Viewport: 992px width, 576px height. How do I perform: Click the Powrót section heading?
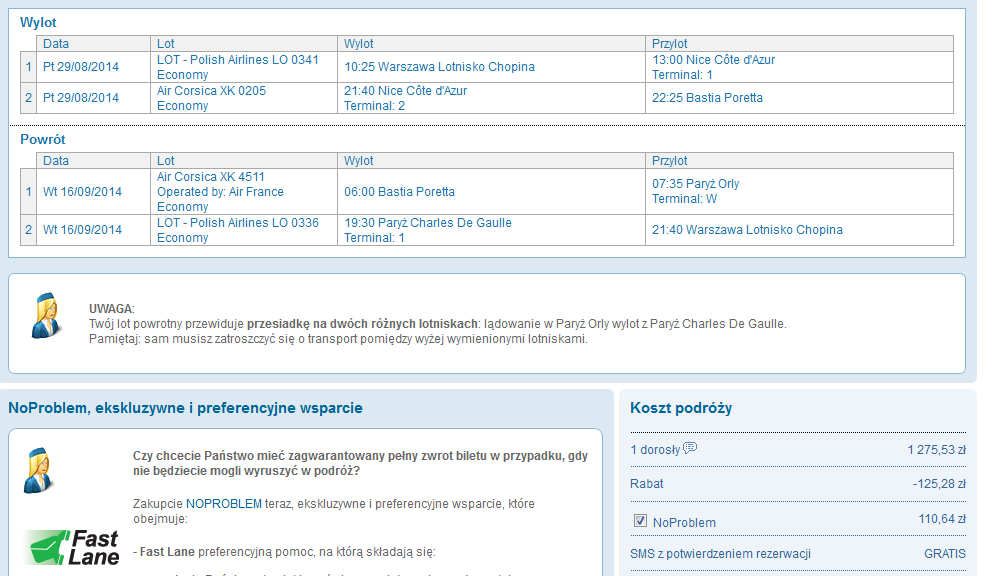coord(42,139)
